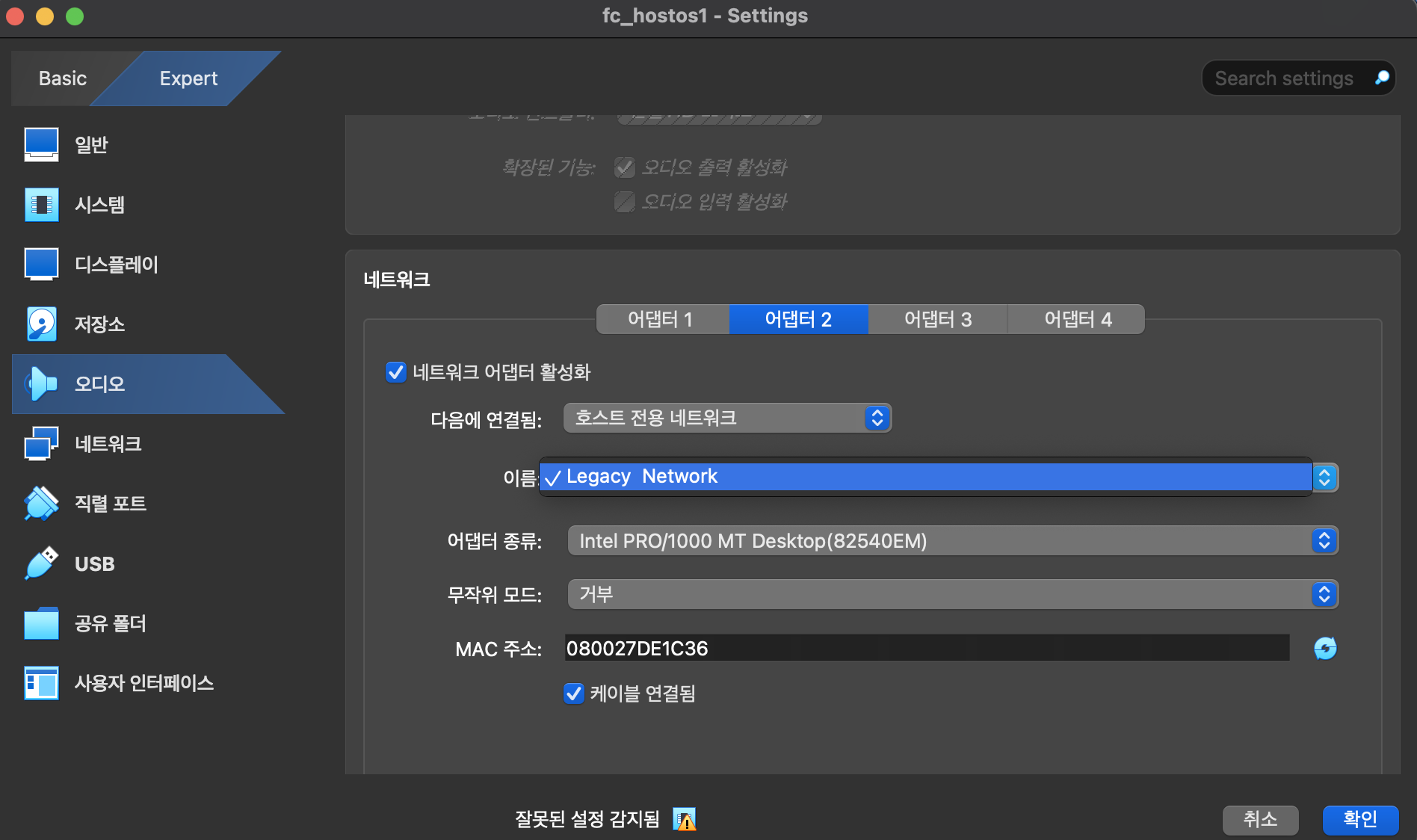This screenshot has height=840, width=1417.
Task: Disable the 네트워크 어댑터 활성화 checkbox
Action: 395,372
